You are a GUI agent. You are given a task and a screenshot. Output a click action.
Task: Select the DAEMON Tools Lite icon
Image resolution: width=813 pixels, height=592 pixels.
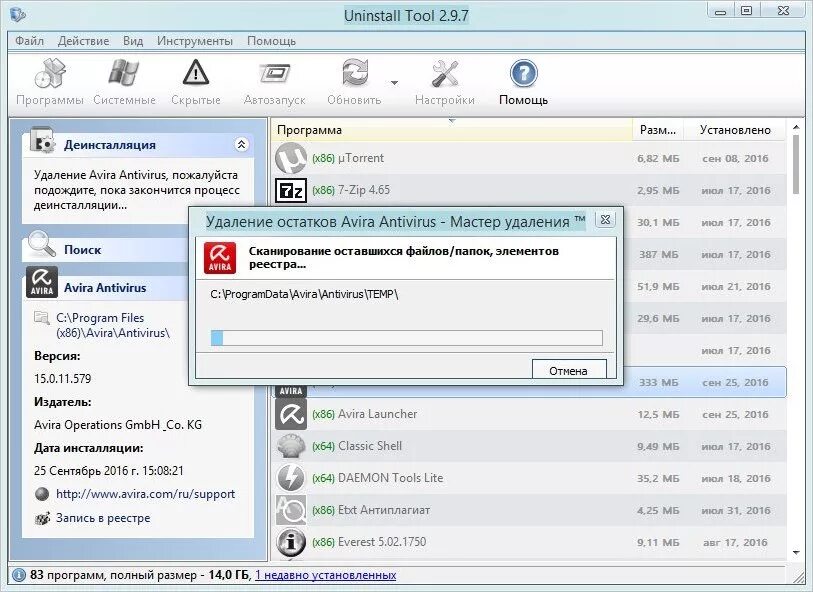(x=291, y=478)
